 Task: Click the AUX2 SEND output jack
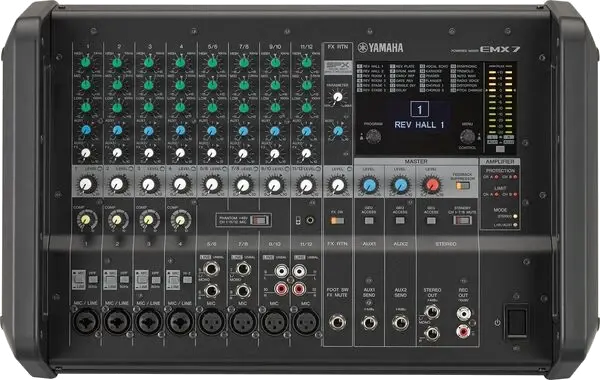[x=401, y=323]
